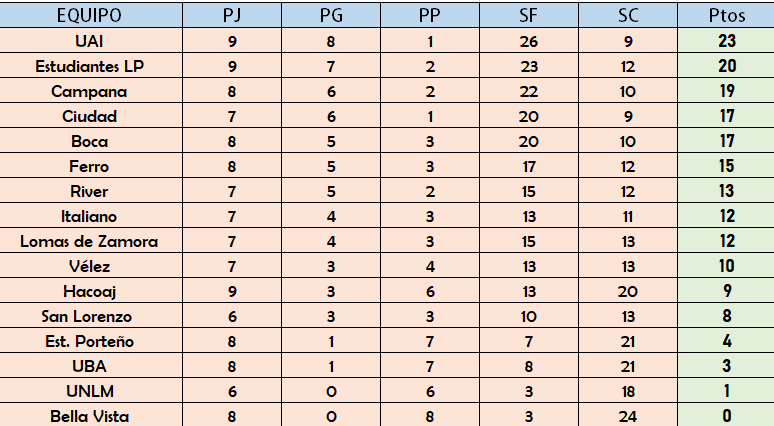Select the EQUIPO column header
This screenshot has height=426, width=774.
click(90, 15)
